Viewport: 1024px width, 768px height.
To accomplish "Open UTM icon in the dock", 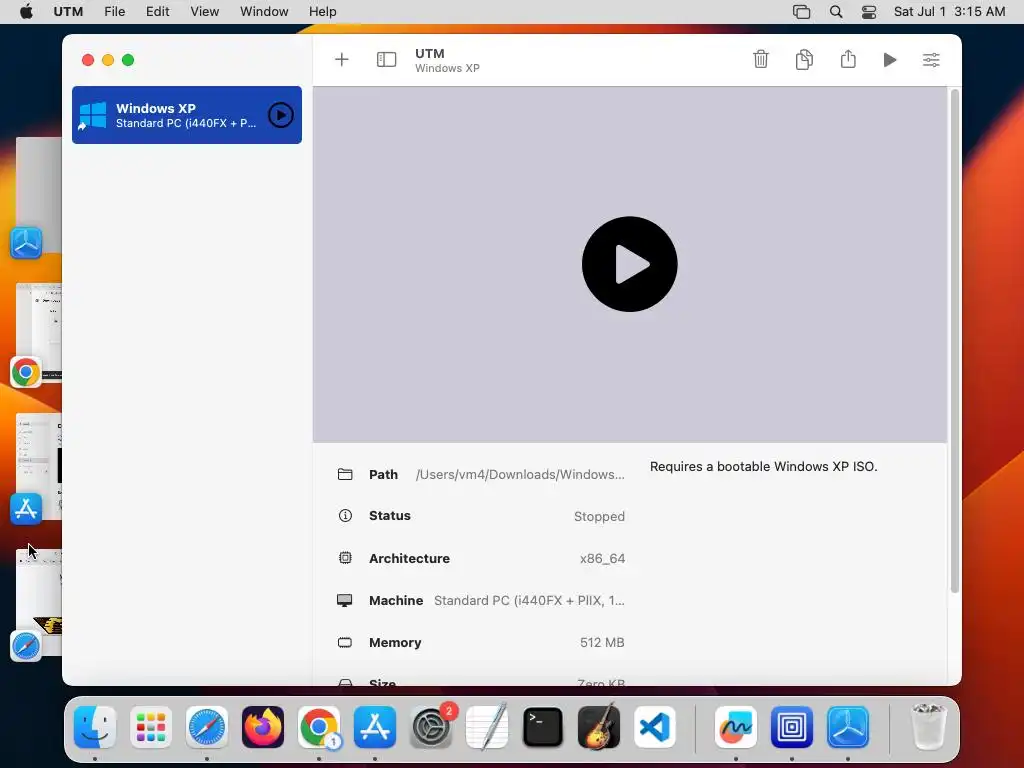I will click(792, 727).
